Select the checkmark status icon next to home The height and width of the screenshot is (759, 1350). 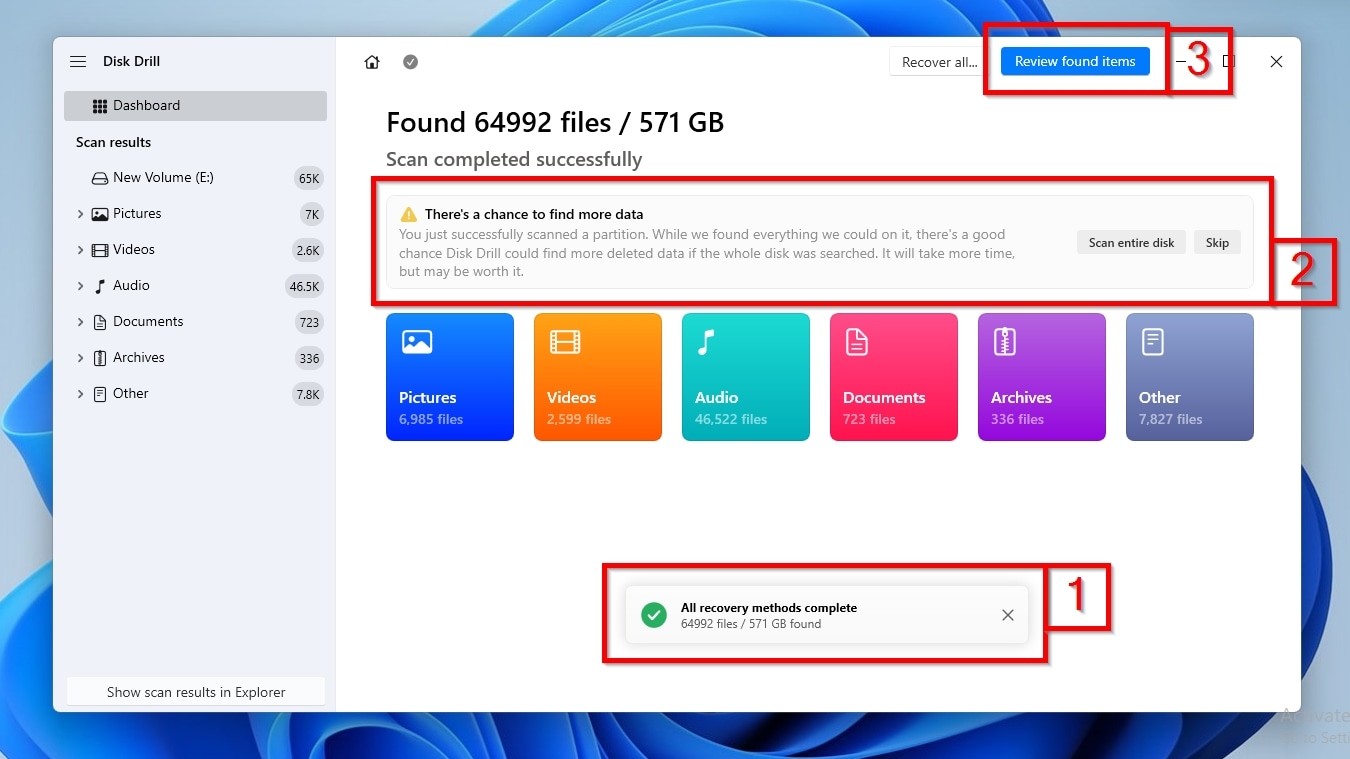pyautogui.click(x=410, y=61)
